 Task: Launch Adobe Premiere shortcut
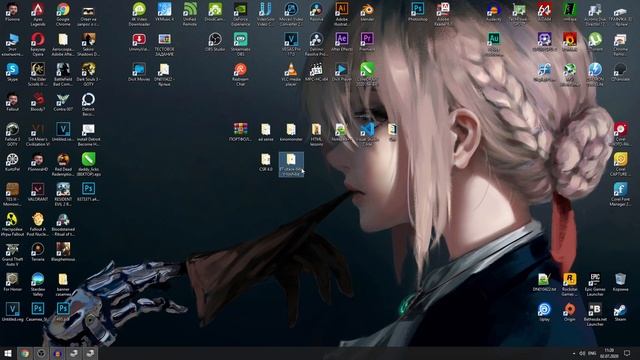(x=367, y=42)
